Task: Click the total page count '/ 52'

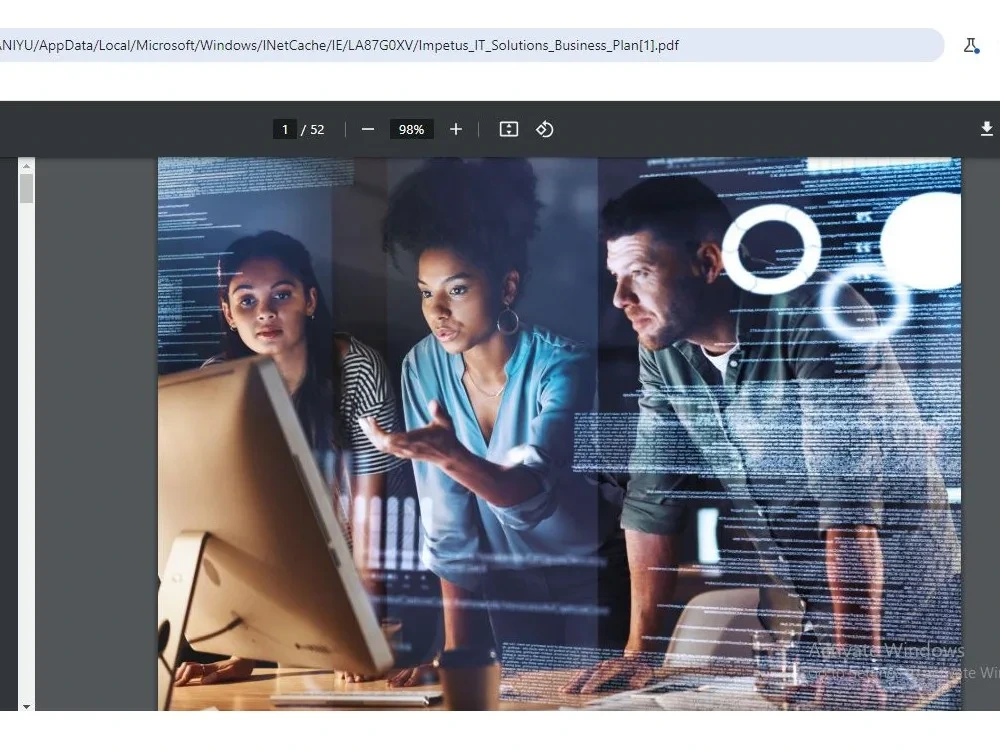Action: pyautogui.click(x=312, y=129)
